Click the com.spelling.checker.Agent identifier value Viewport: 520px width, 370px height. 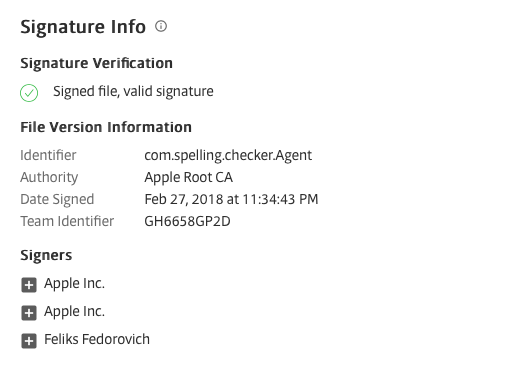pyautogui.click(x=228, y=155)
